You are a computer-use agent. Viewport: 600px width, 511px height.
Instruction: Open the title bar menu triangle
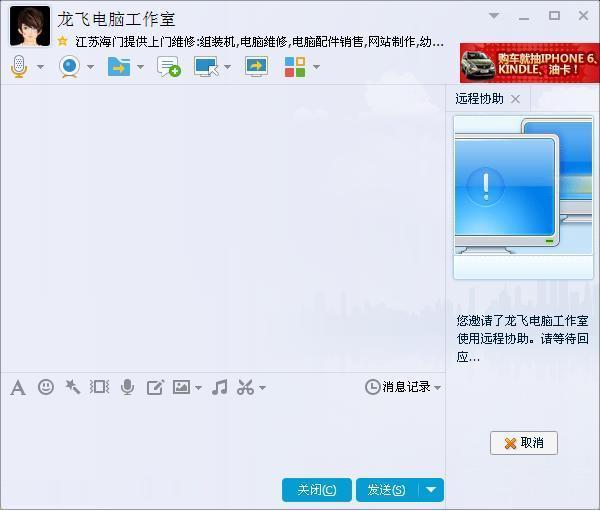(x=494, y=16)
